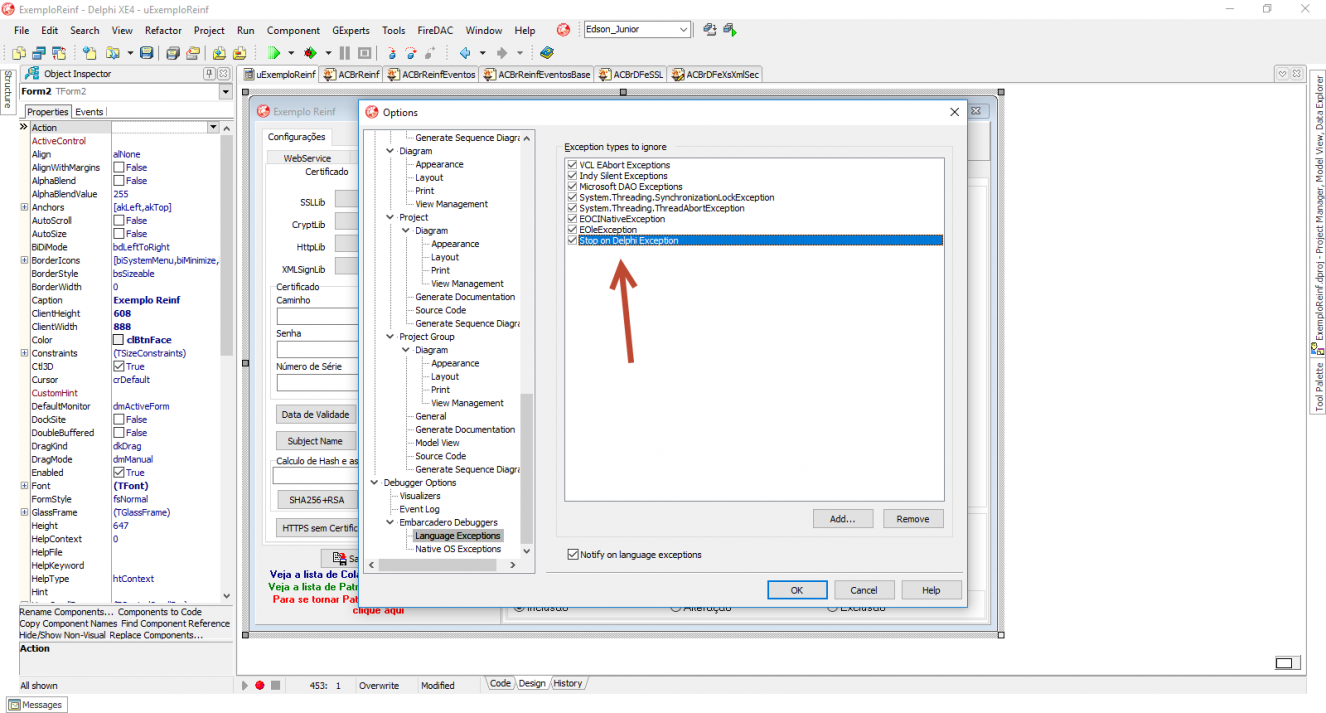Expand the Font property
This screenshot has width=1326, height=713.
coord(23,486)
